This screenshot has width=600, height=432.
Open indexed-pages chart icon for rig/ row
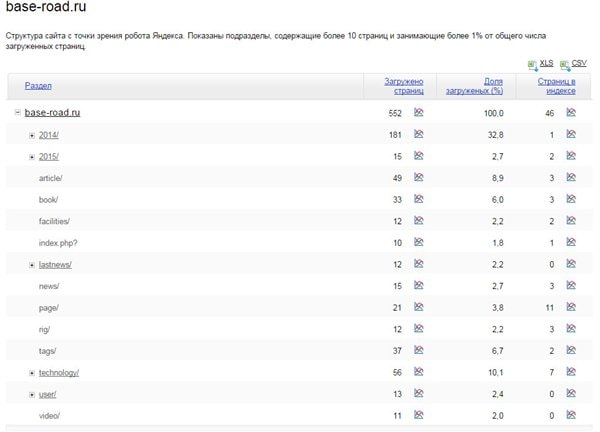(571, 330)
